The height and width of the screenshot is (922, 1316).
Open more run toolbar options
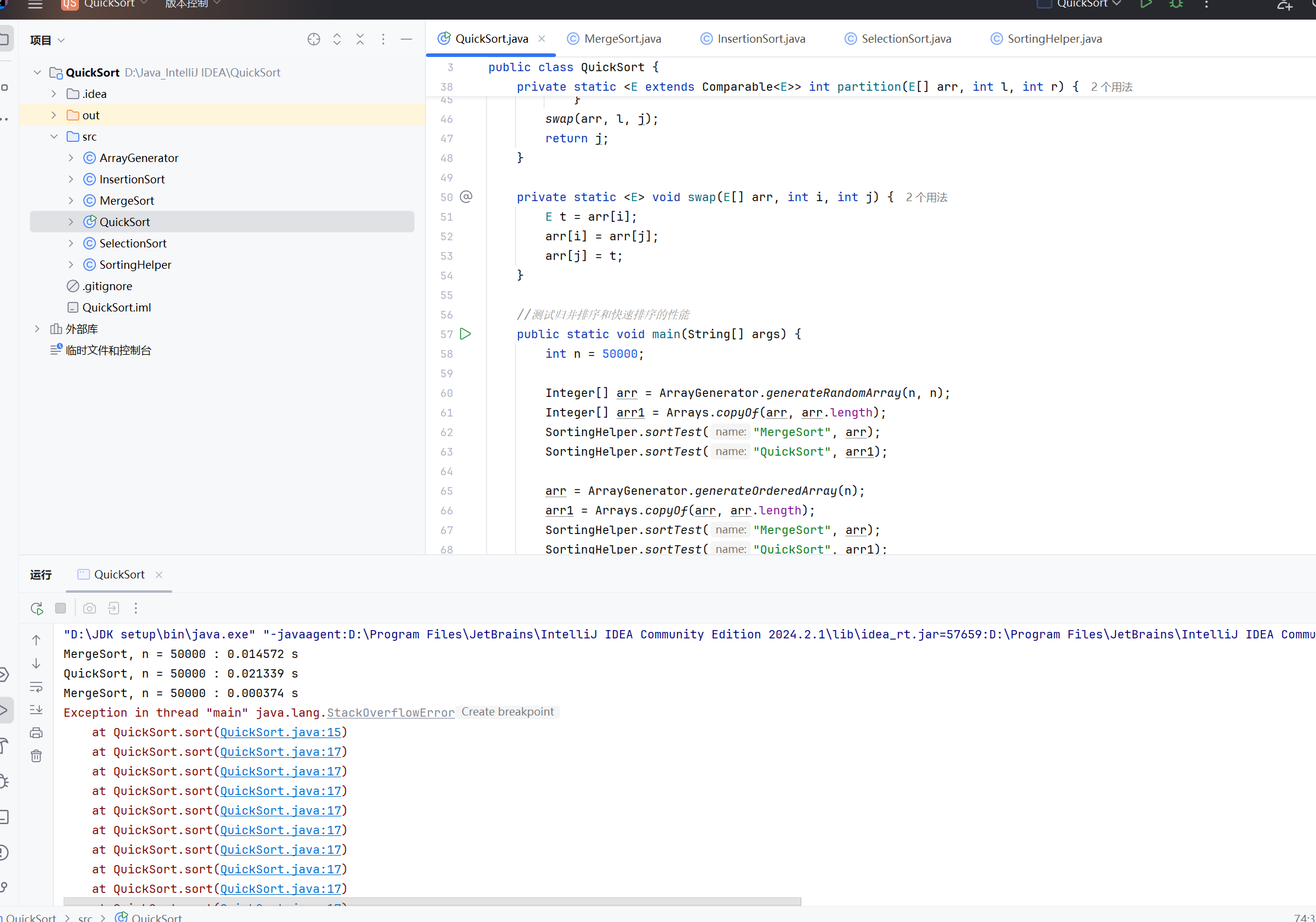point(136,608)
